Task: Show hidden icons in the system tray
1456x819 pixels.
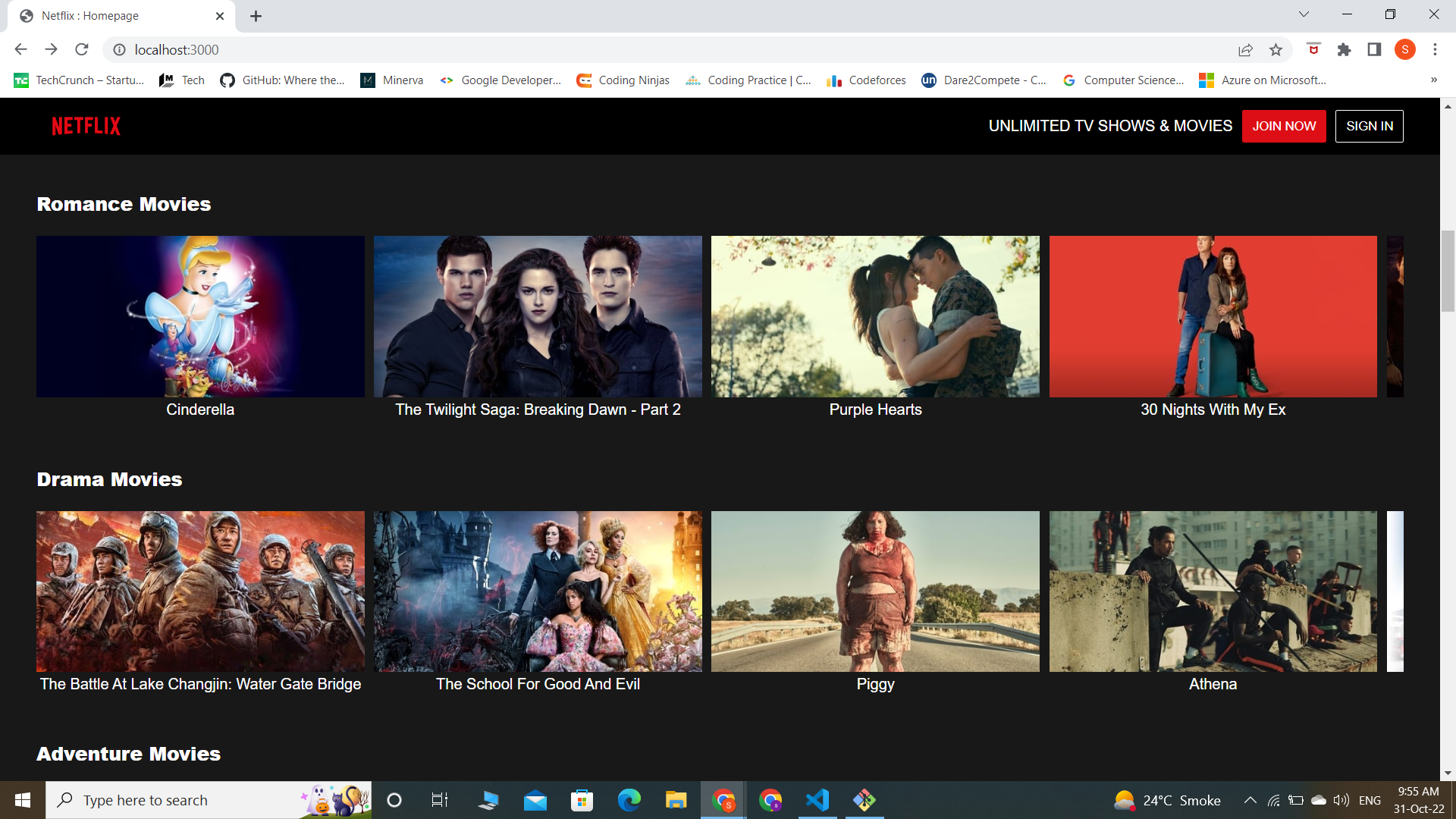Action: coord(1250,799)
